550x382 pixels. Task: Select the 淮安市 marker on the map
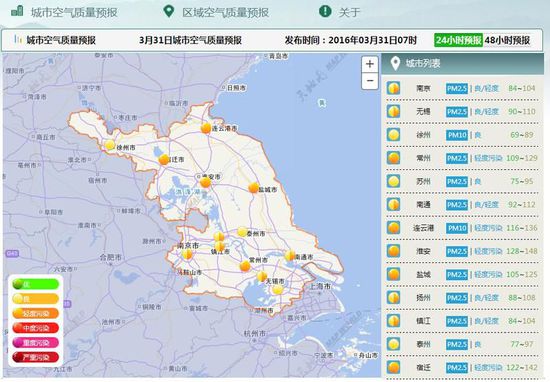point(205,182)
